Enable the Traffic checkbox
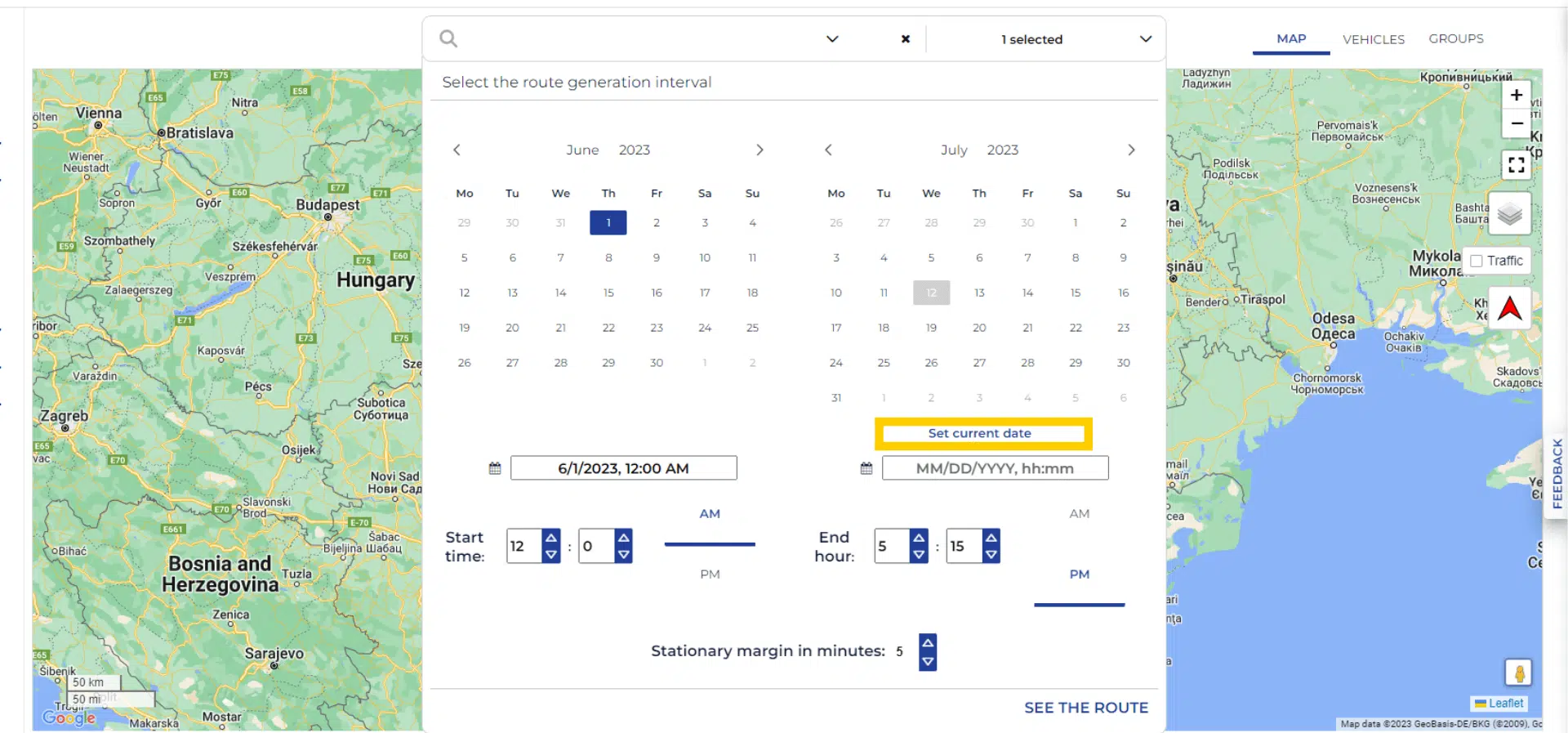The height and width of the screenshot is (733, 1568). pos(1477,261)
